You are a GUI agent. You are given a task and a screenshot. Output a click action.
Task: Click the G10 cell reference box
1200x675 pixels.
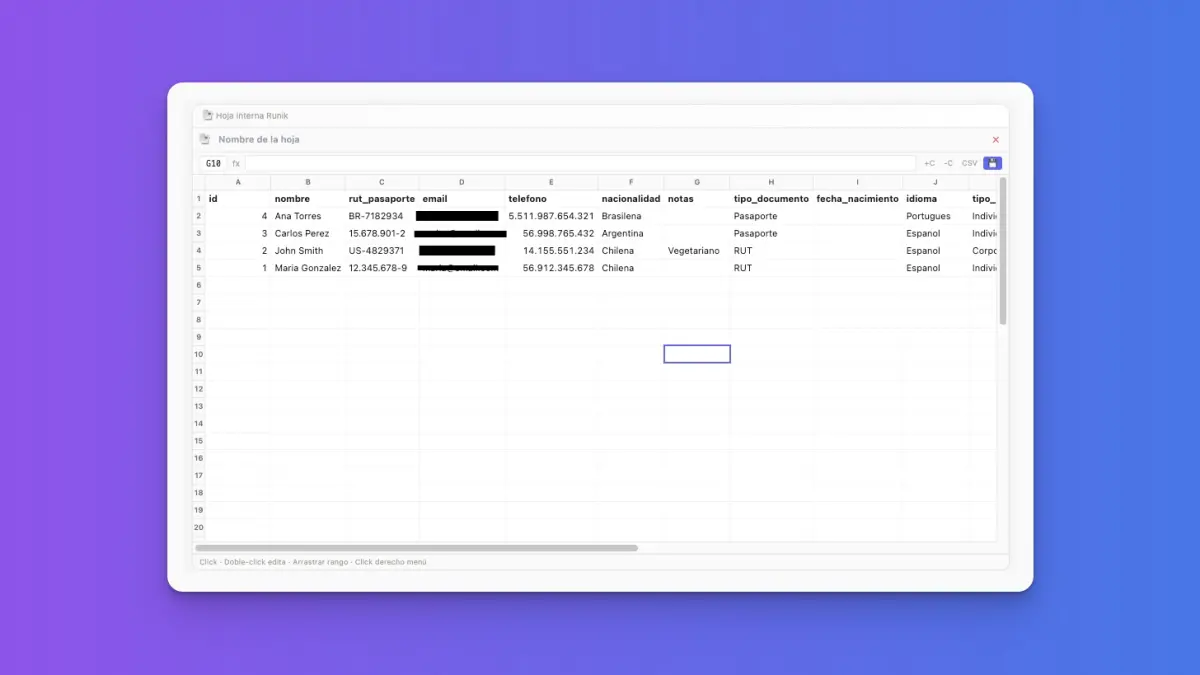(x=213, y=163)
